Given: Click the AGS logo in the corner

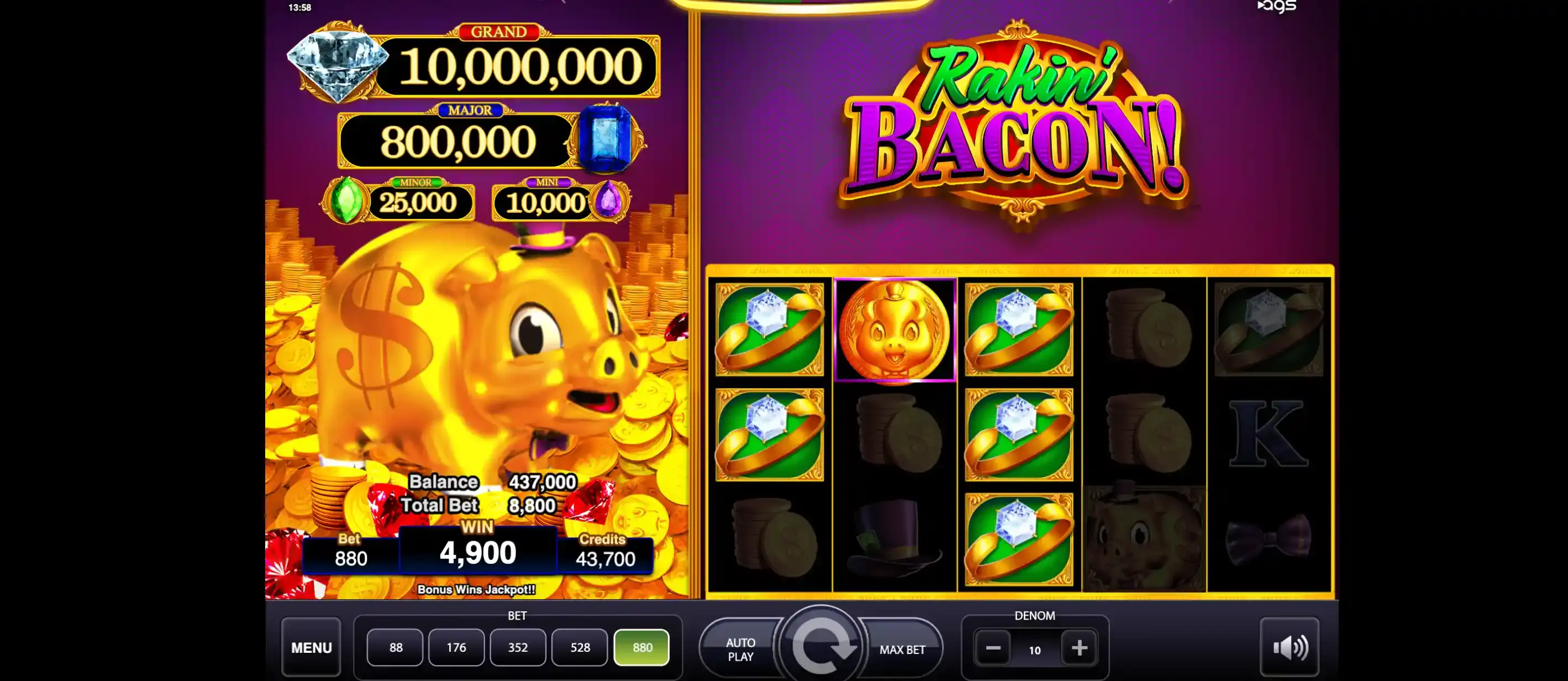Looking at the screenshot, I should coord(1276,6).
